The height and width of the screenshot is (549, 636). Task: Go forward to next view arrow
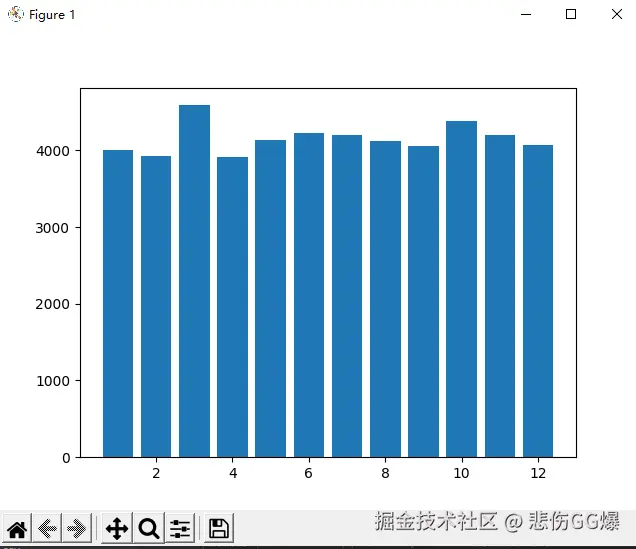coord(77,528)
